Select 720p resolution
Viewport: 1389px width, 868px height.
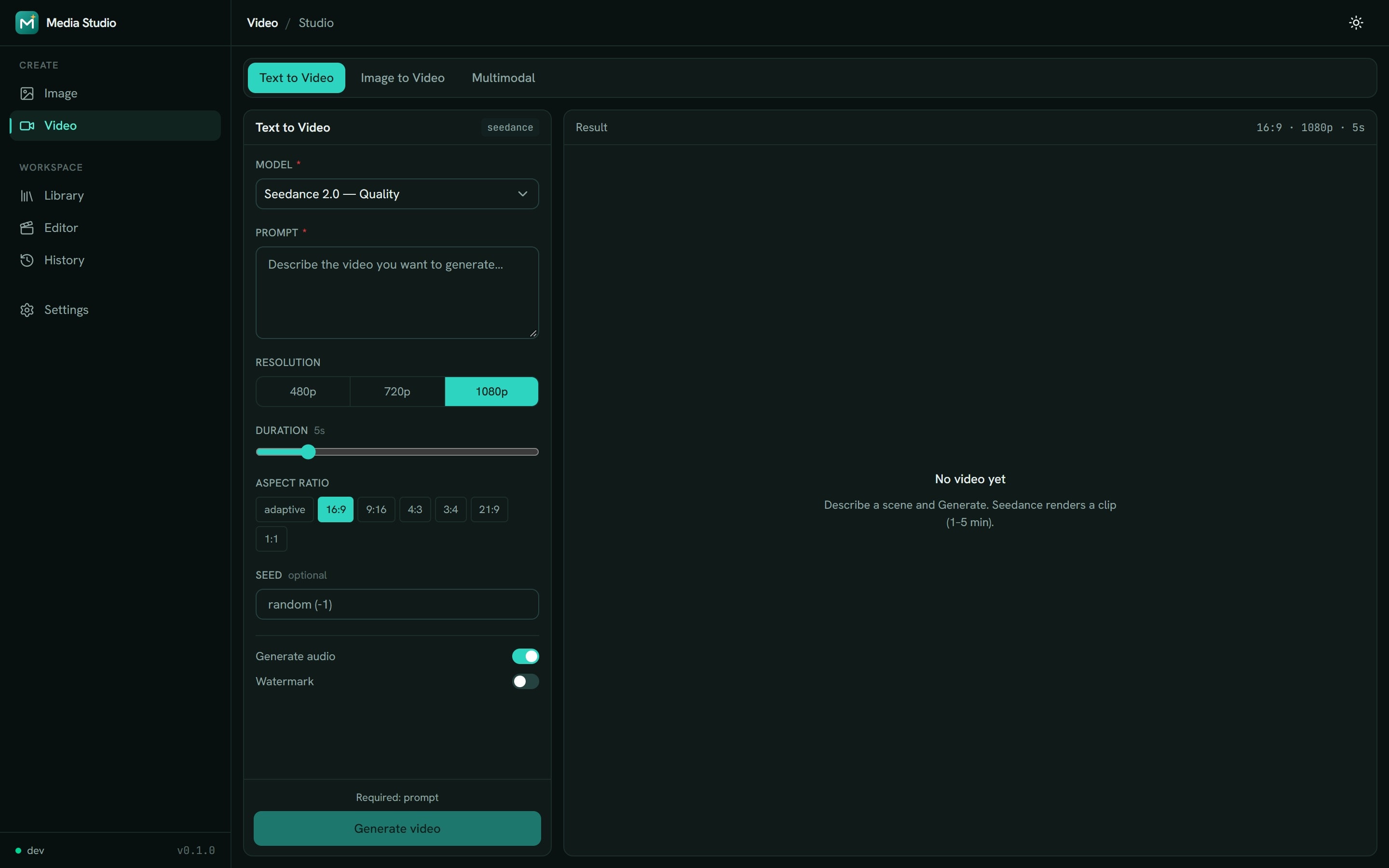click(x=397, y=392)
